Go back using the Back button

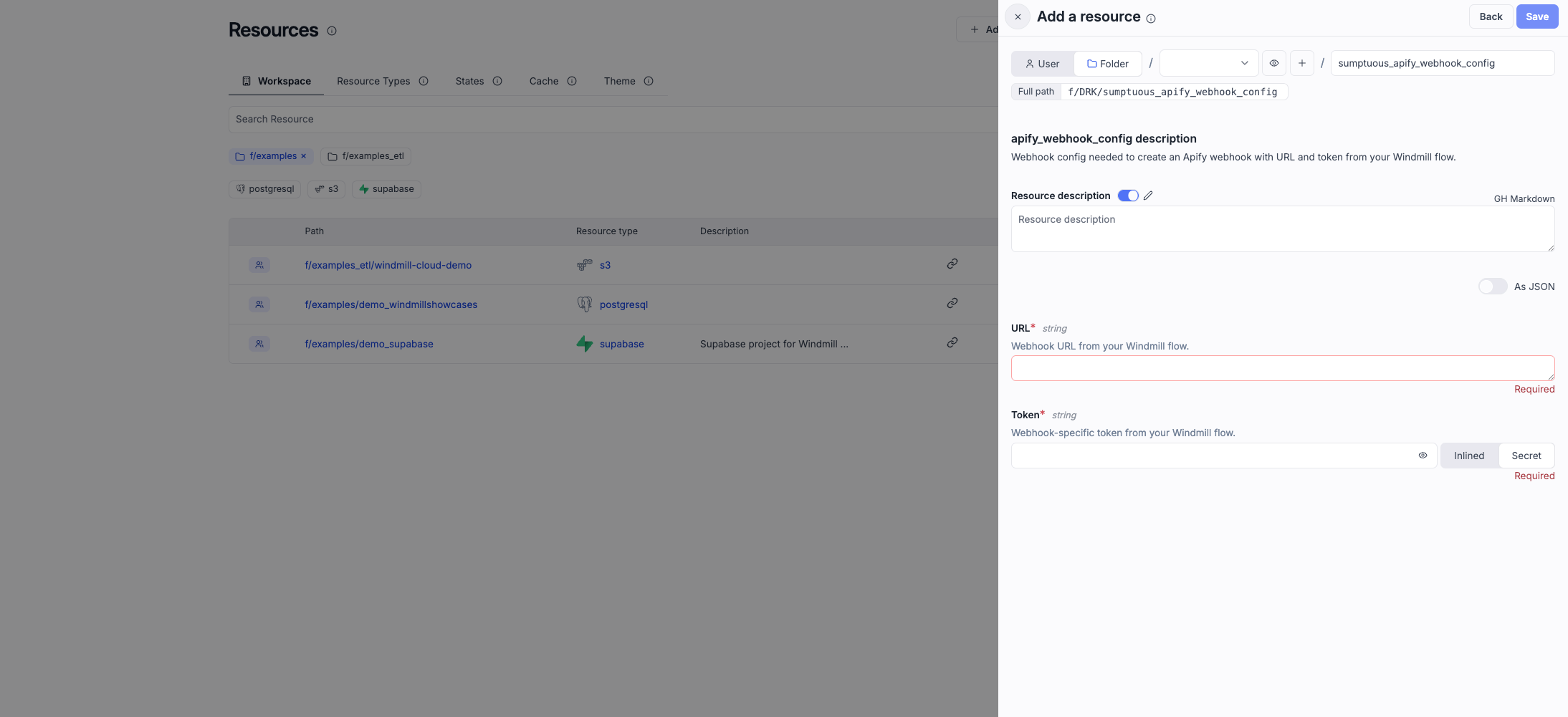point(1490,16)
